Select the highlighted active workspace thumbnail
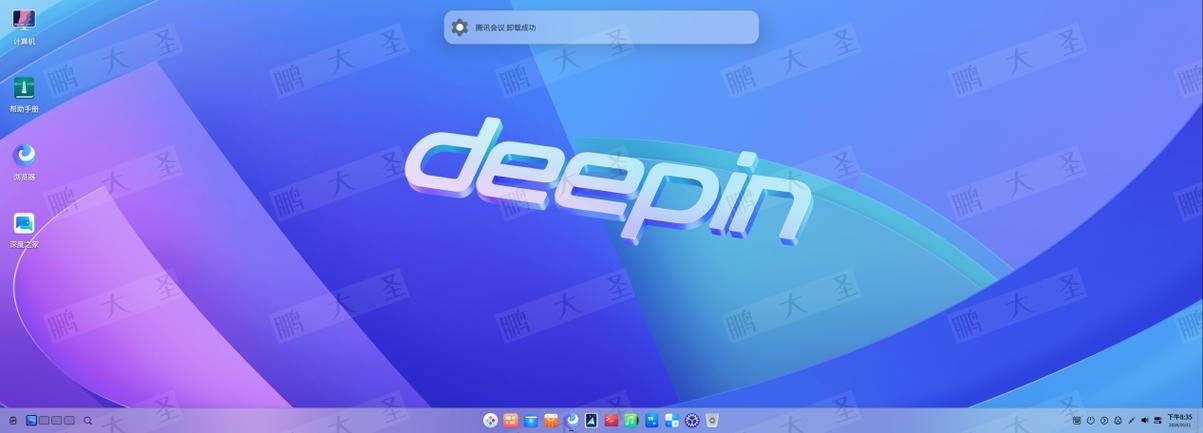Viewport: 1203px width, 433px height. coord(31,421)
